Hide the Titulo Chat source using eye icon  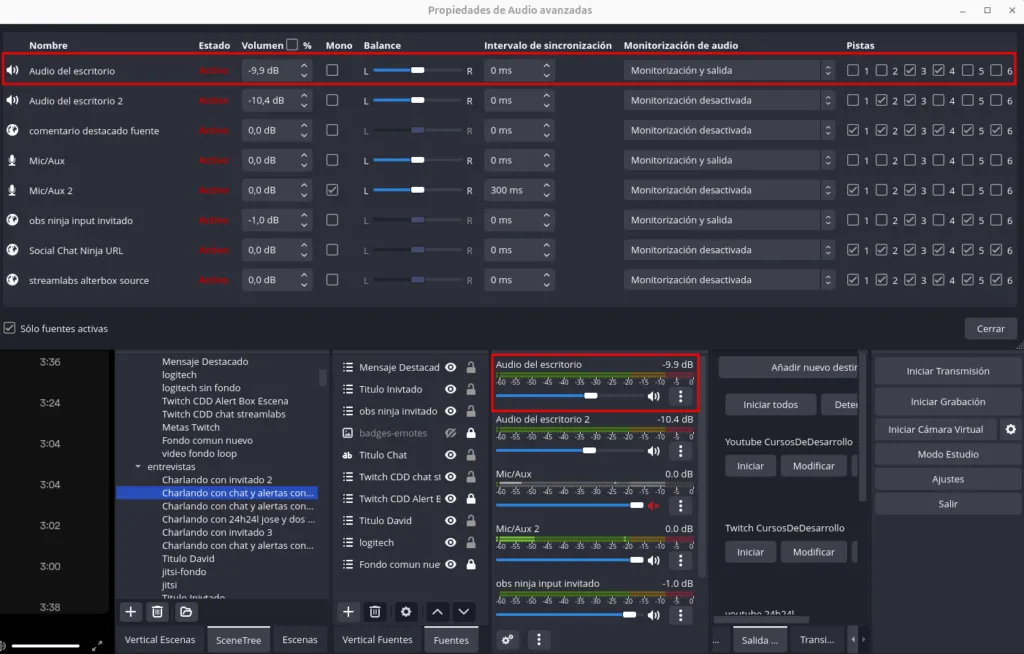[x=451, y=455]
